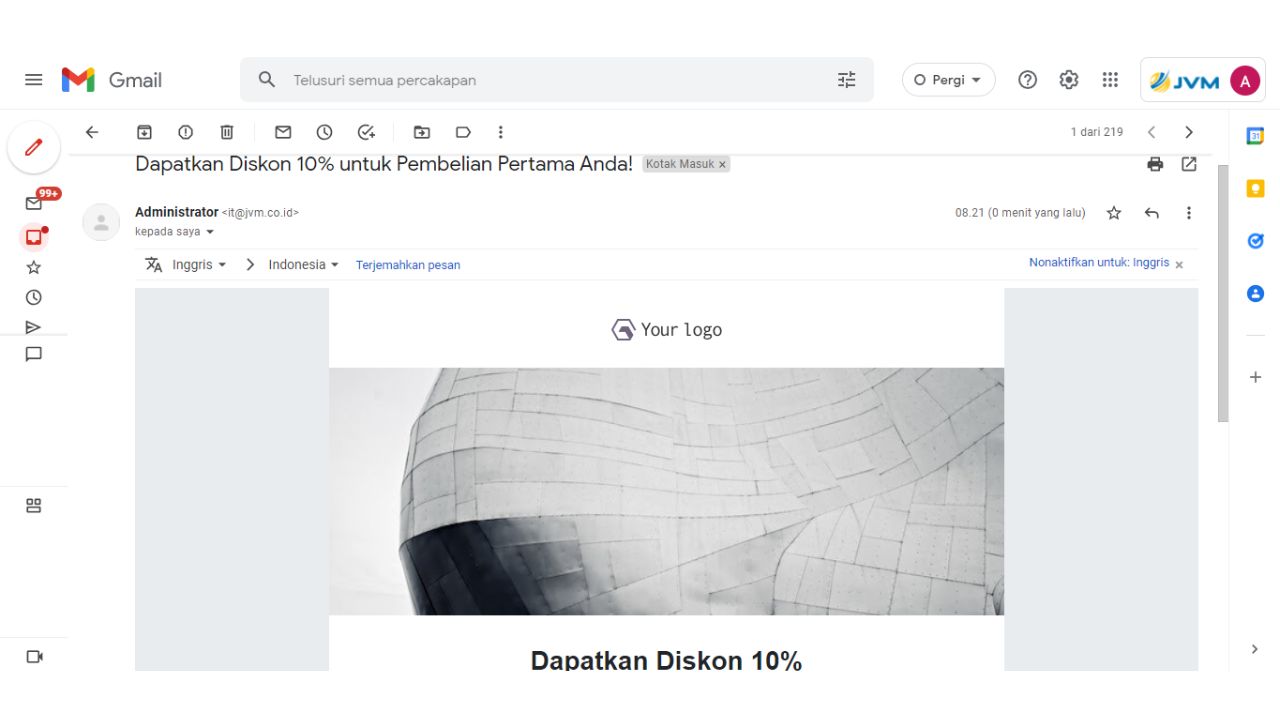
Task: Open email in a new window
Action: (1189, 164)
